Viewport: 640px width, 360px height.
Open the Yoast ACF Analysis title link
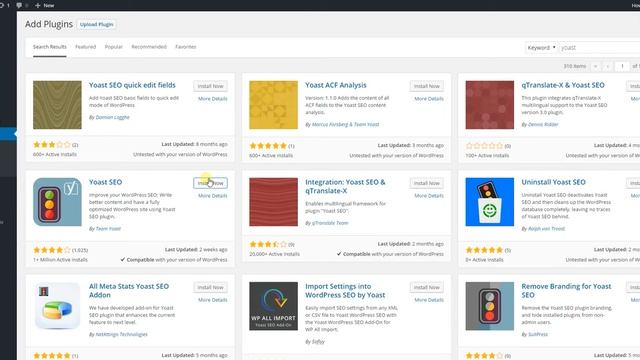point(336,85)
